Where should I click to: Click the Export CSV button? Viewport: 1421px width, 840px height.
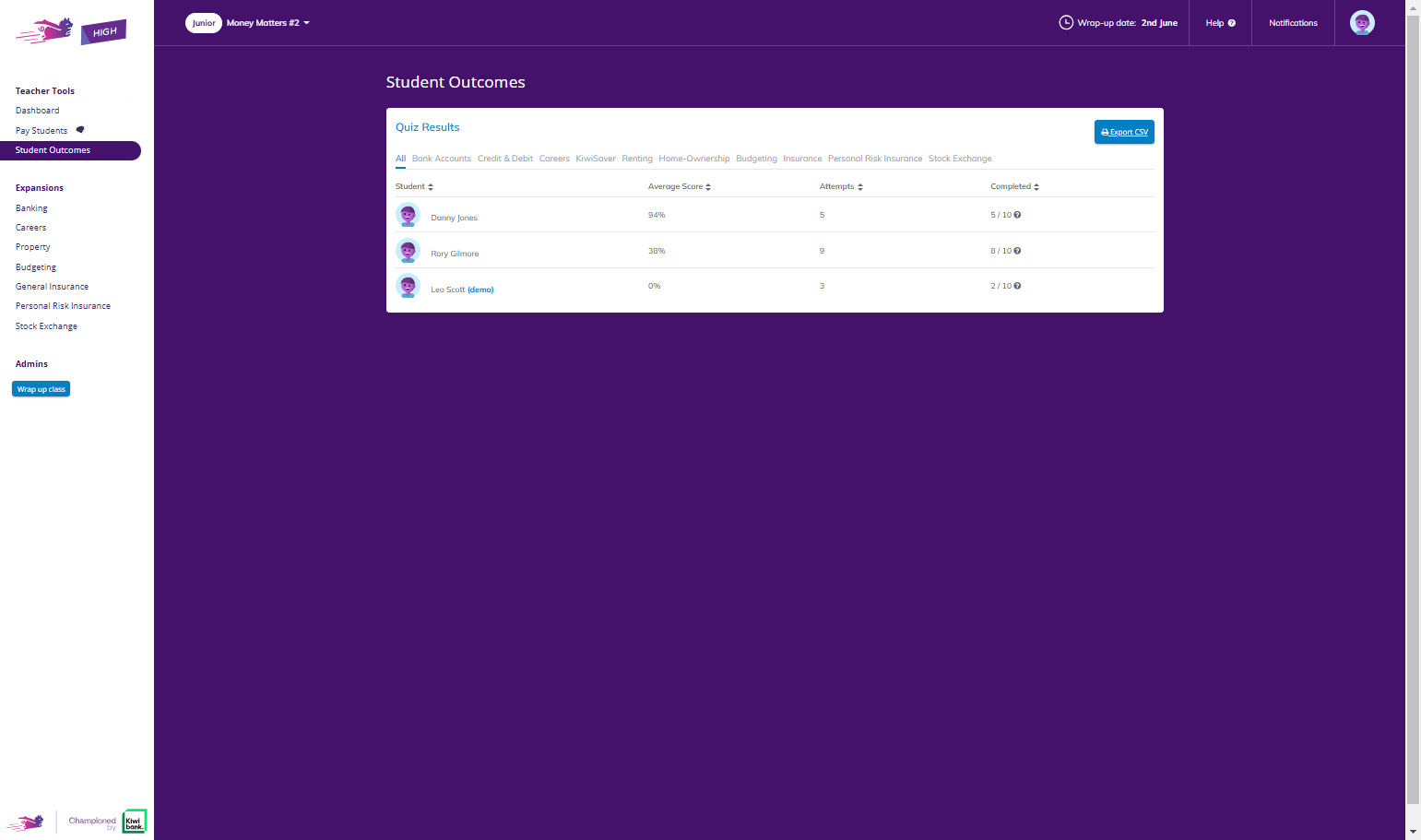(x=1124, y=132)
